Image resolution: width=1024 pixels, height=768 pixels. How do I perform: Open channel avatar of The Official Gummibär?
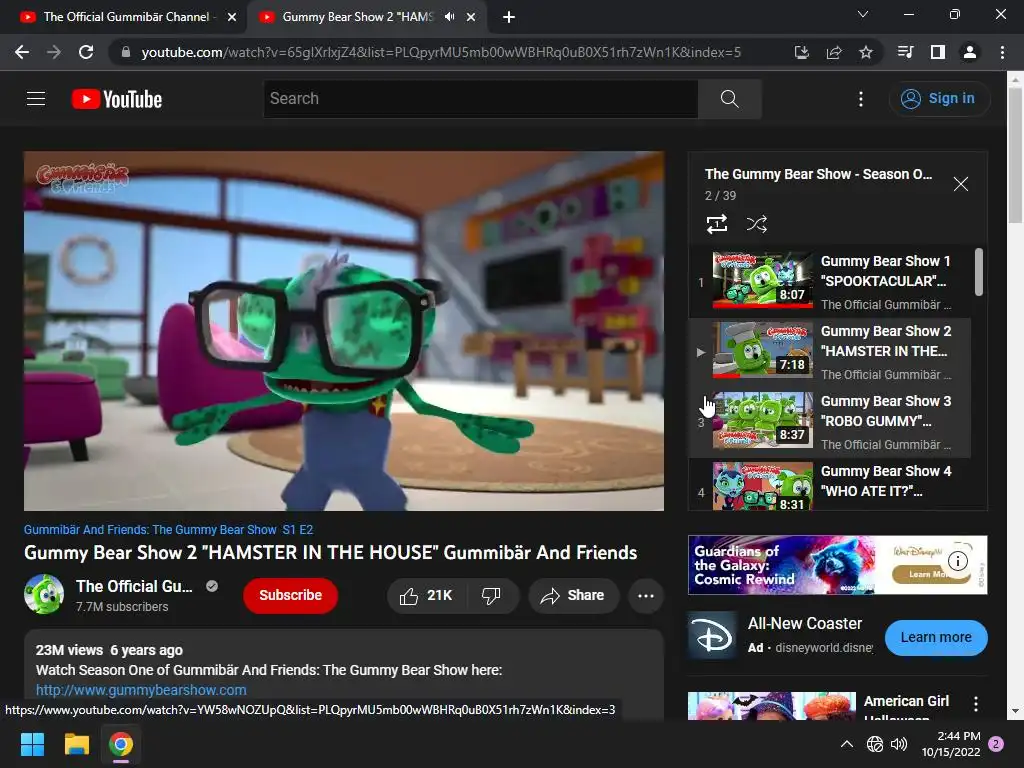point(44,594)
